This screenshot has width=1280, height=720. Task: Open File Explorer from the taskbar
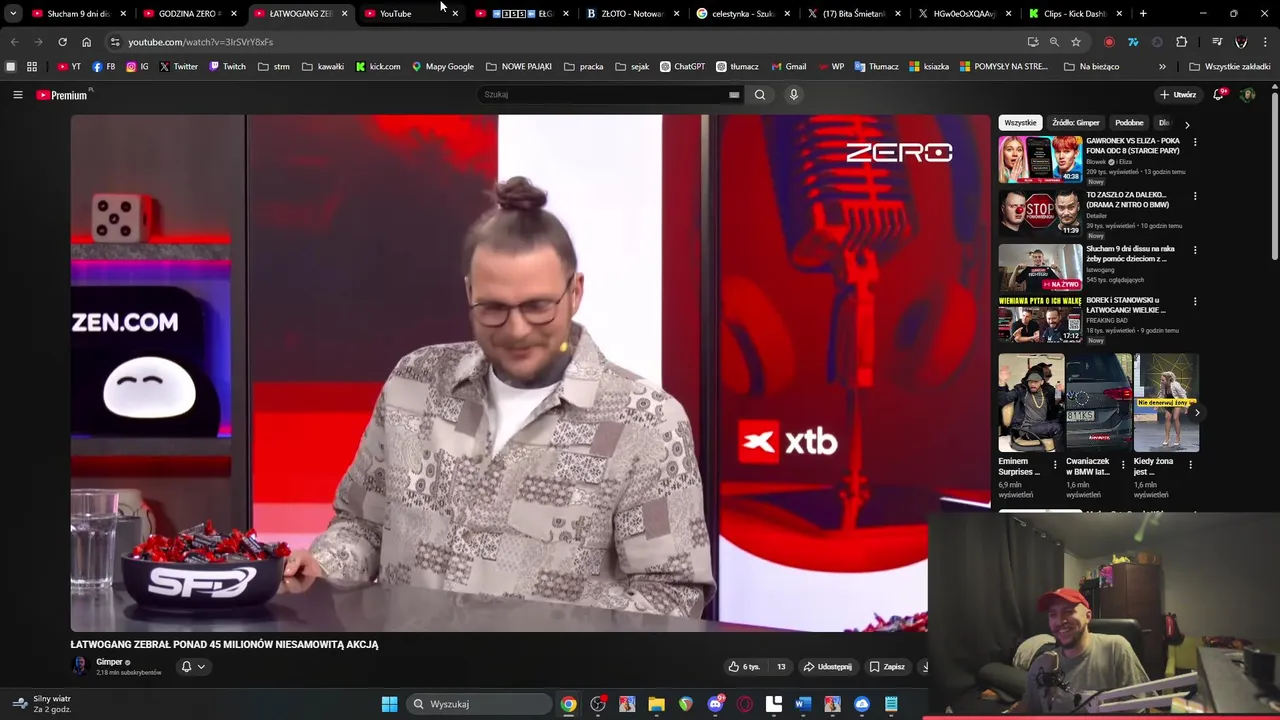tap(656, 704)
